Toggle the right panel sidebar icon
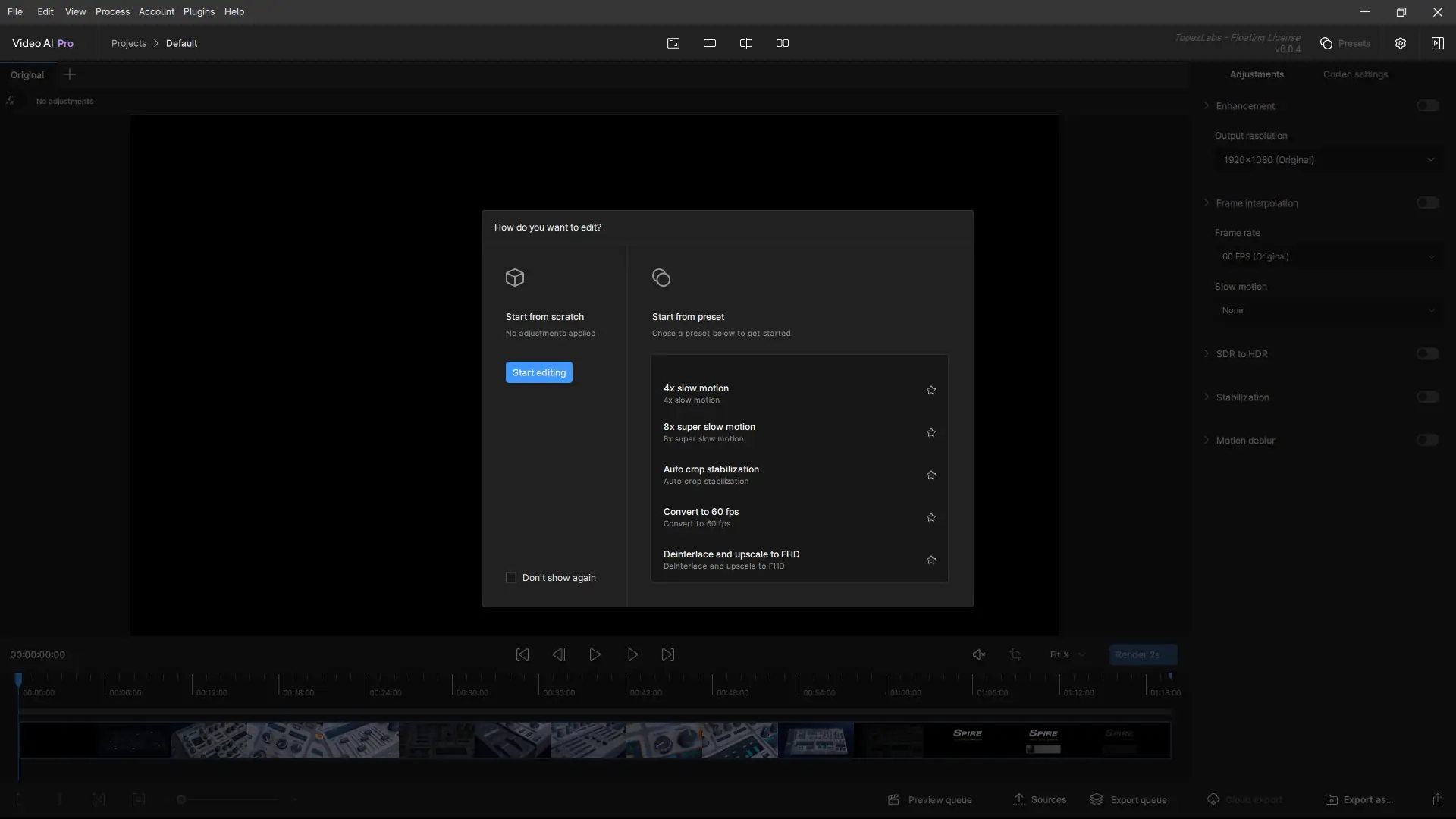Image resolution: width=1456 pixels, height=819 pixels. pyautogui.click(x=1437, y=43)
